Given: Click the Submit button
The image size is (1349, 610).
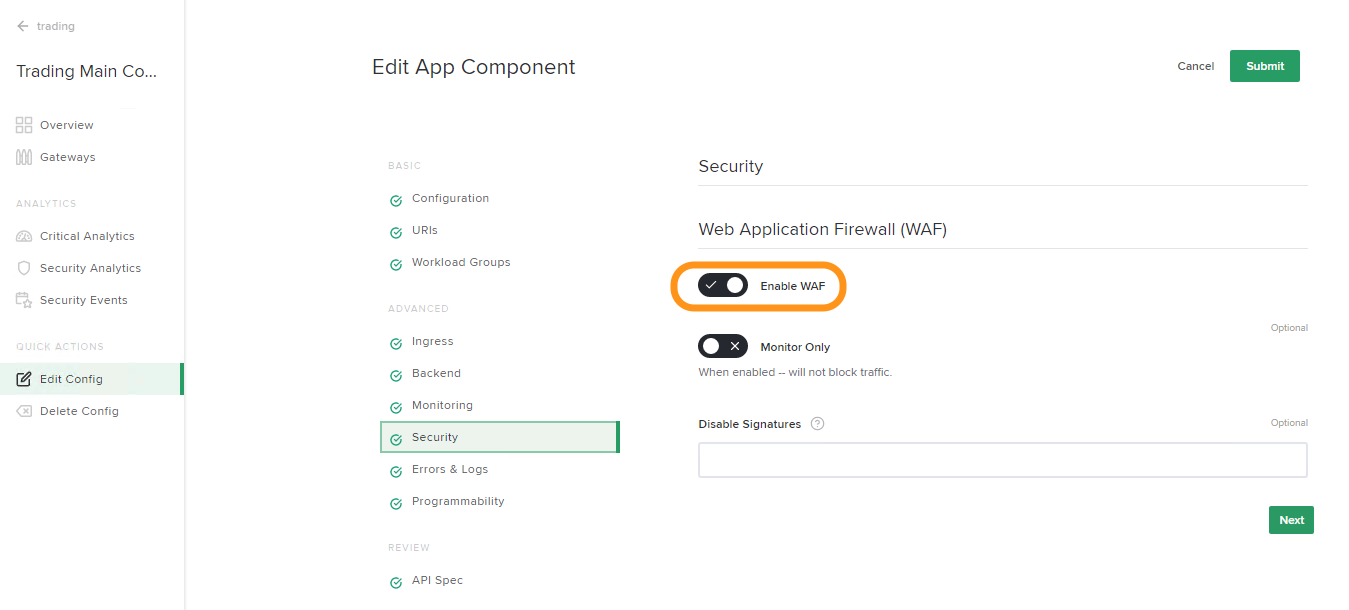Looking at the screenshot, I should (x=1265, y=66).
